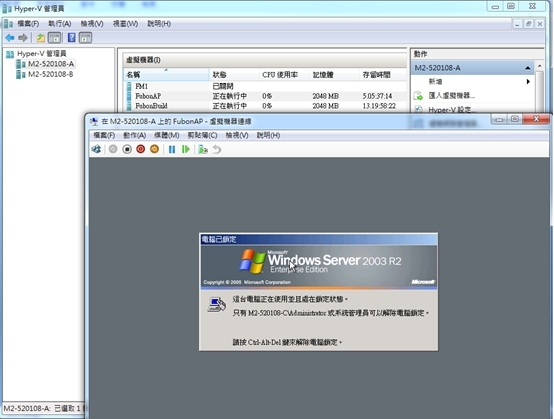Select server M2-520108-B in tree
The height and width of the screenshot is (419, 554).
[51, 74]
